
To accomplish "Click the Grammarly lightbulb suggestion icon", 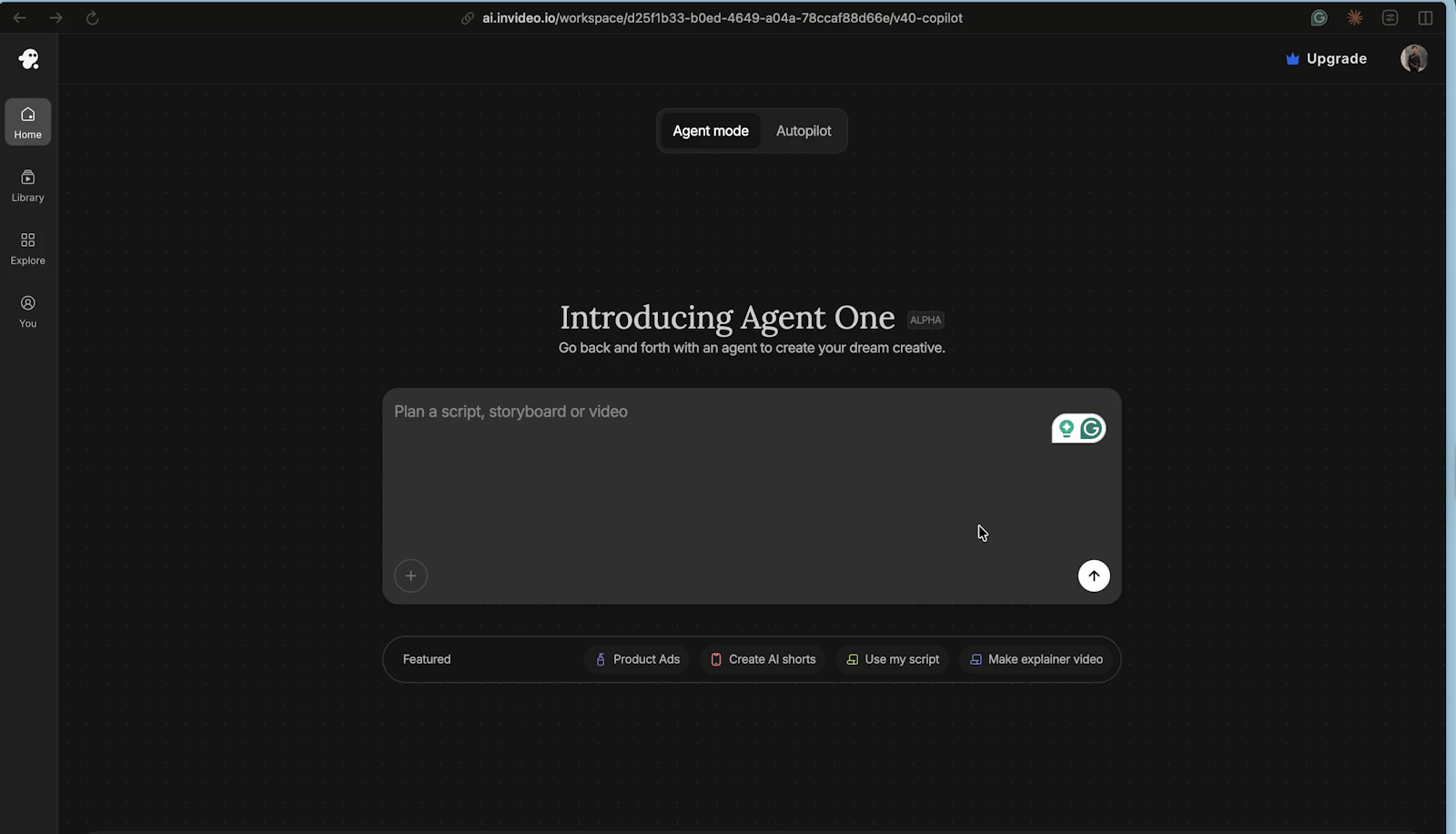I will [x=1066, y=428].
